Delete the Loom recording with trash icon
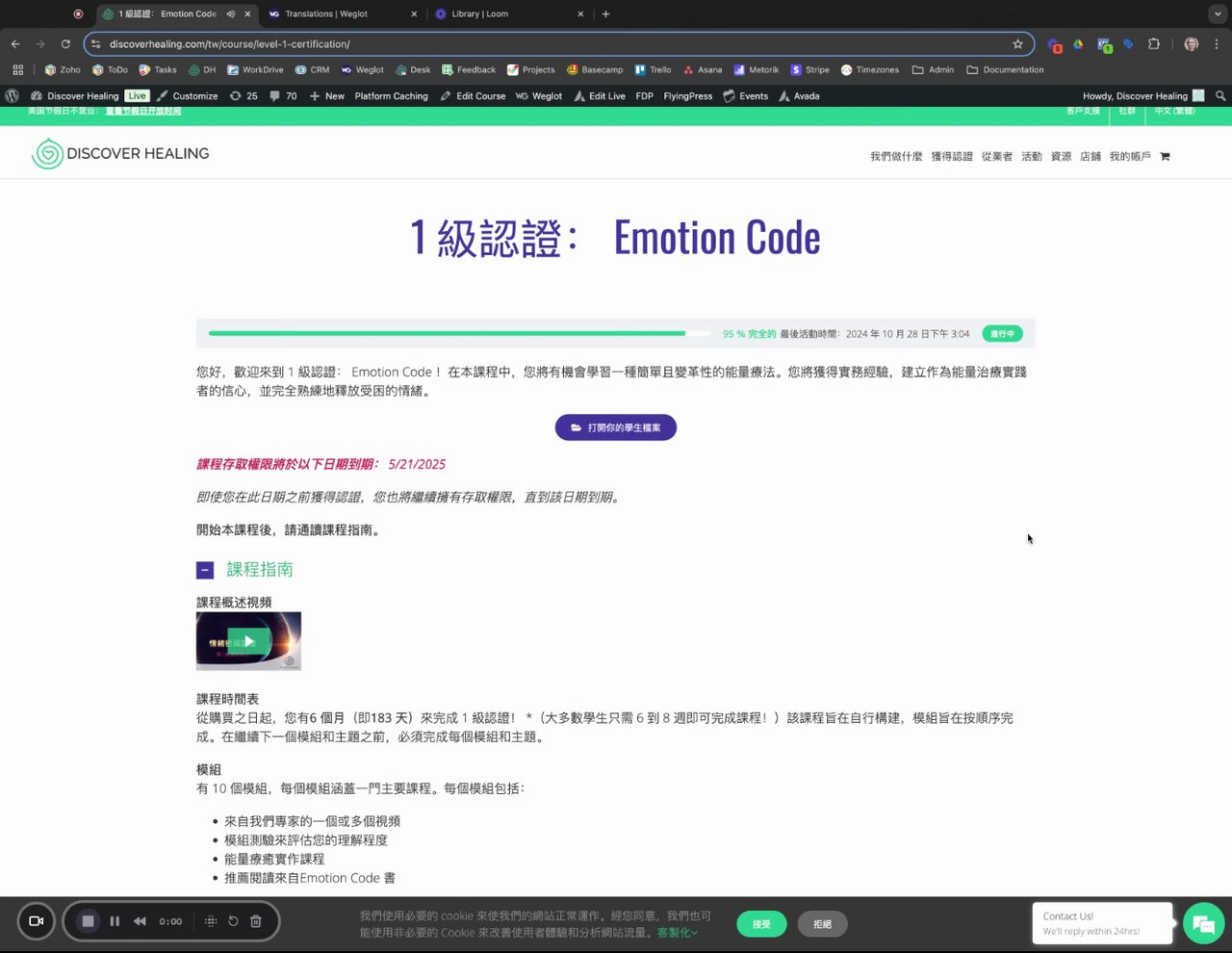Image resolution: width=1232 pixels, height=953 pixels. (x=256, y=921)
